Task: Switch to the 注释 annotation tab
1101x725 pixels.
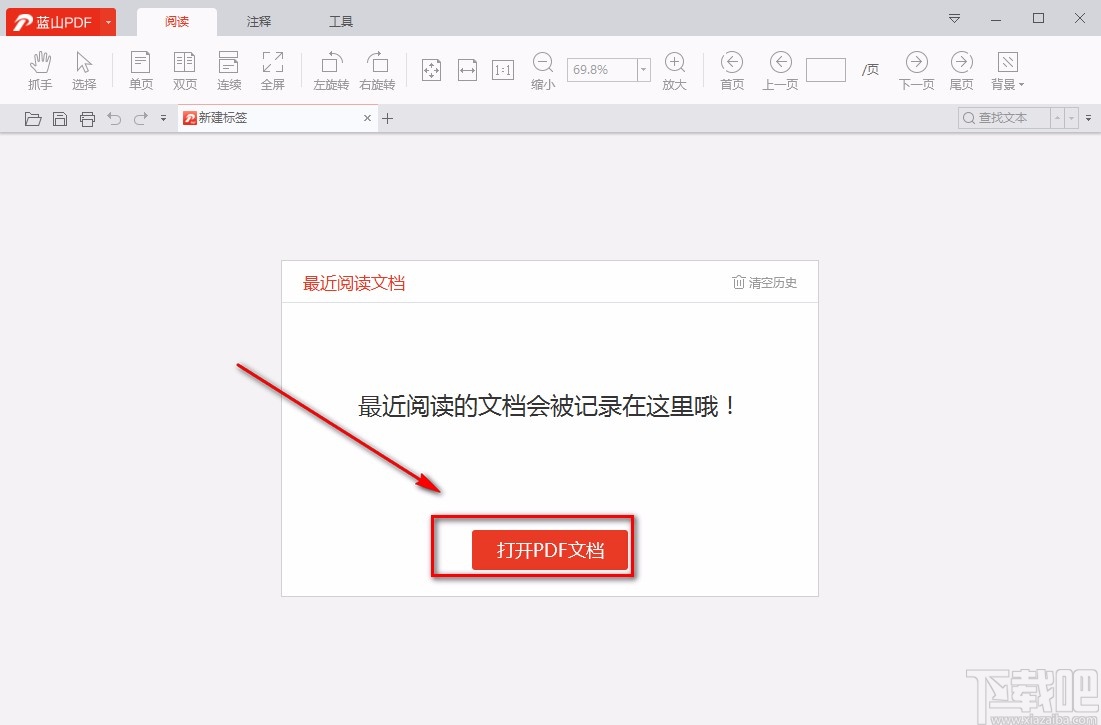Action: 258,20
